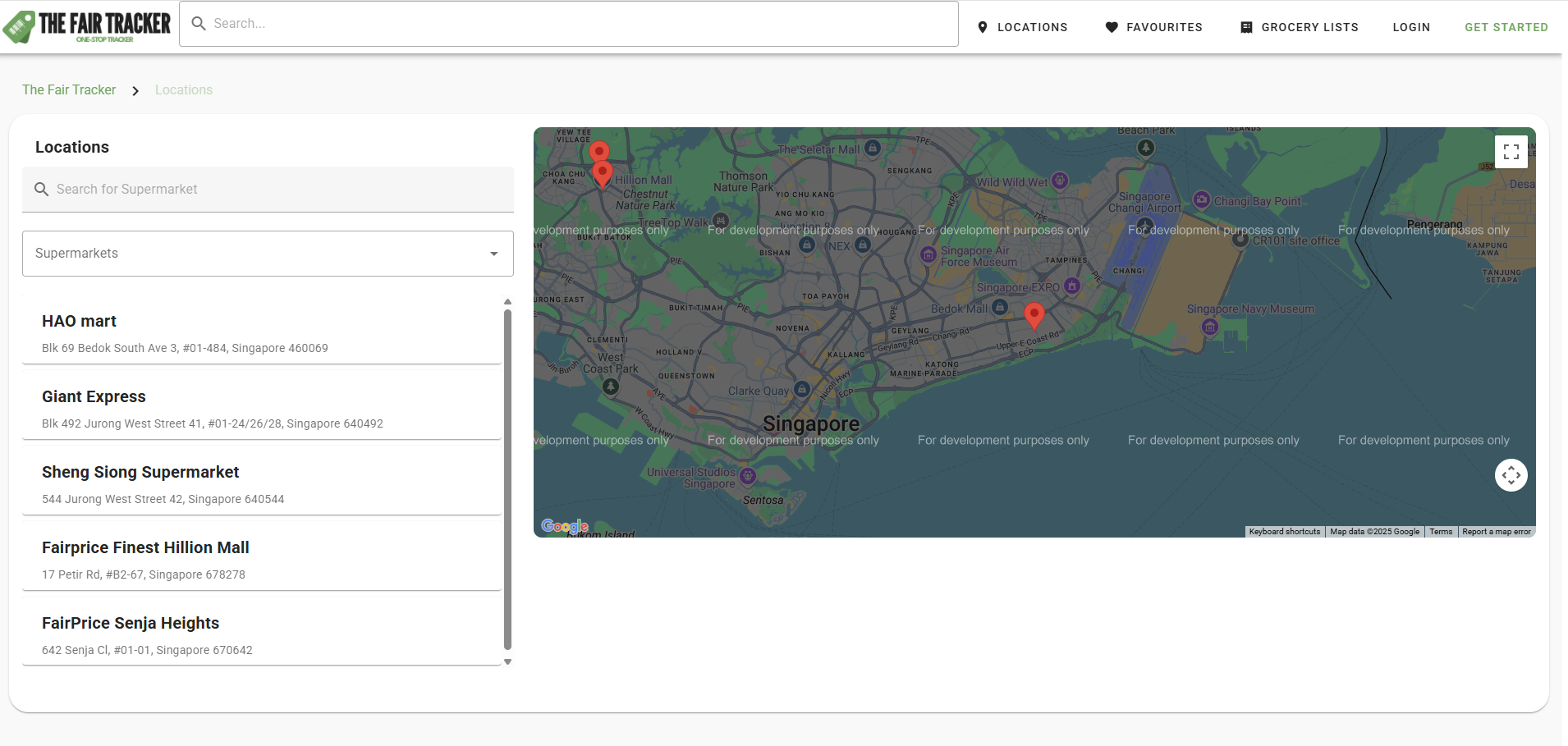Click the red map marker near Bedok
This screenshot has height=746, width=1568.
click(1034, 316)
